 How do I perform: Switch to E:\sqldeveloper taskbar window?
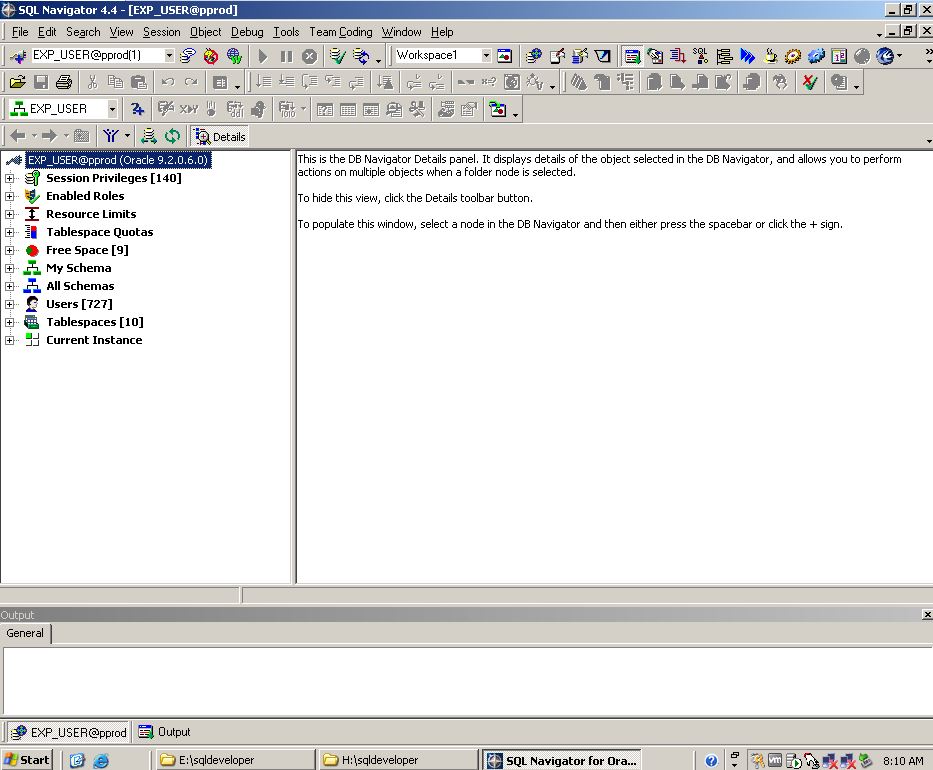click(236, 760)
